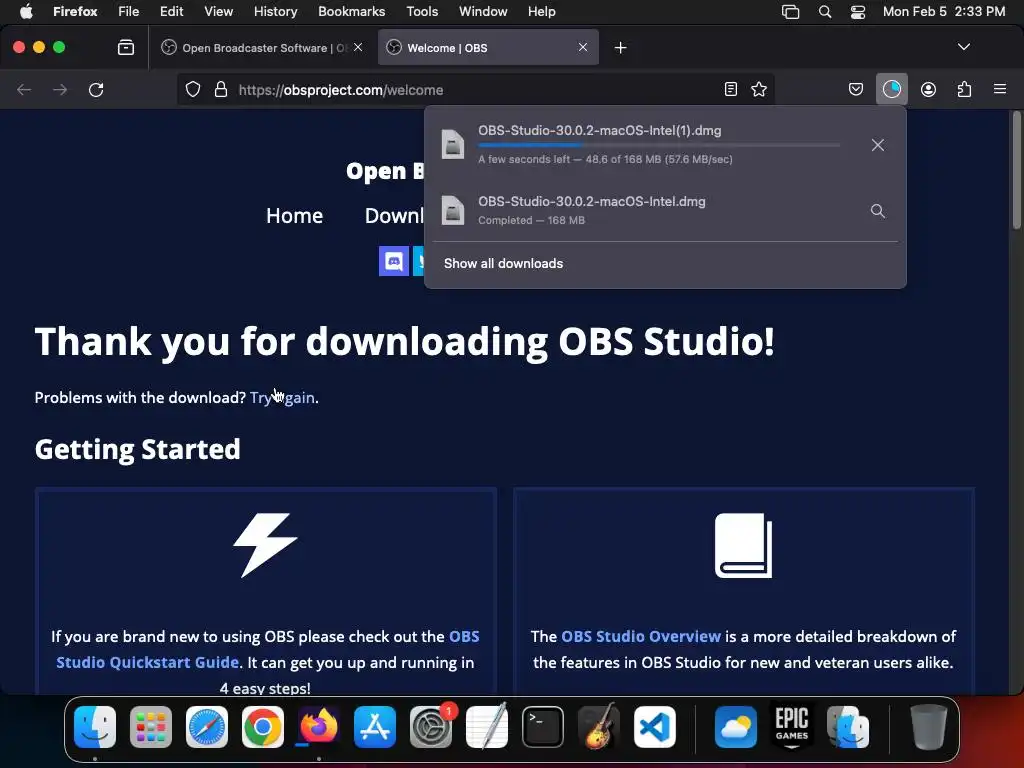
Task: Open Spotlight search in the menu bar
Action: pos(825,12)
